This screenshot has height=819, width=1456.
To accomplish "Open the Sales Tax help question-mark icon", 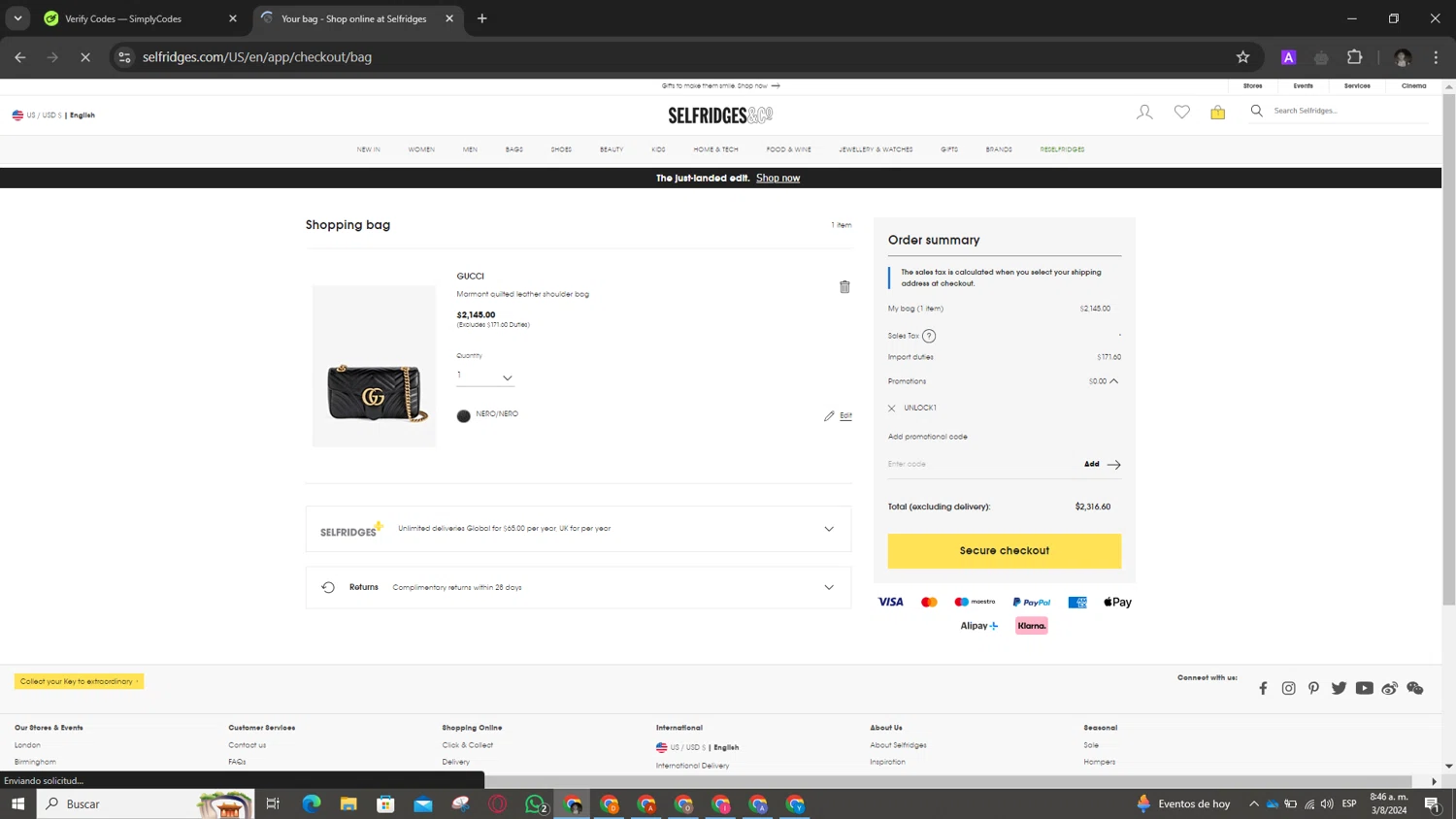I will tap(929, 336).
